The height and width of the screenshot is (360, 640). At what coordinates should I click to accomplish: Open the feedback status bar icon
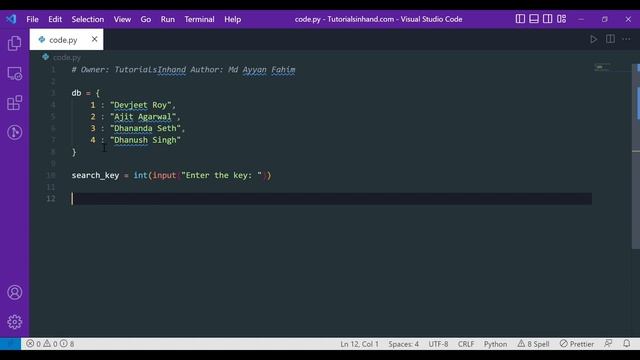[608, 344]
